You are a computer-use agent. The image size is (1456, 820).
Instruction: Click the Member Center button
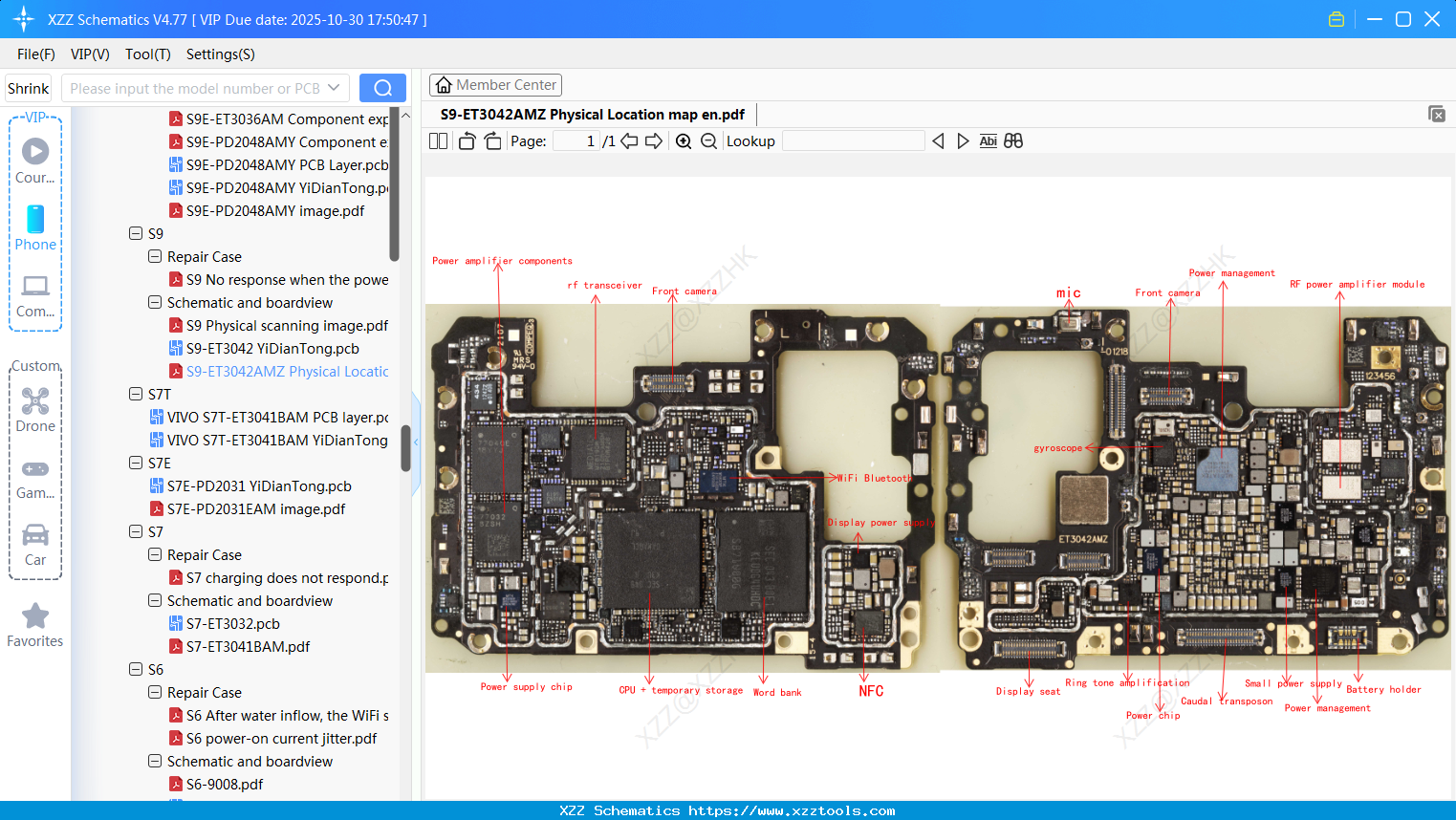[x=495, y=85]
